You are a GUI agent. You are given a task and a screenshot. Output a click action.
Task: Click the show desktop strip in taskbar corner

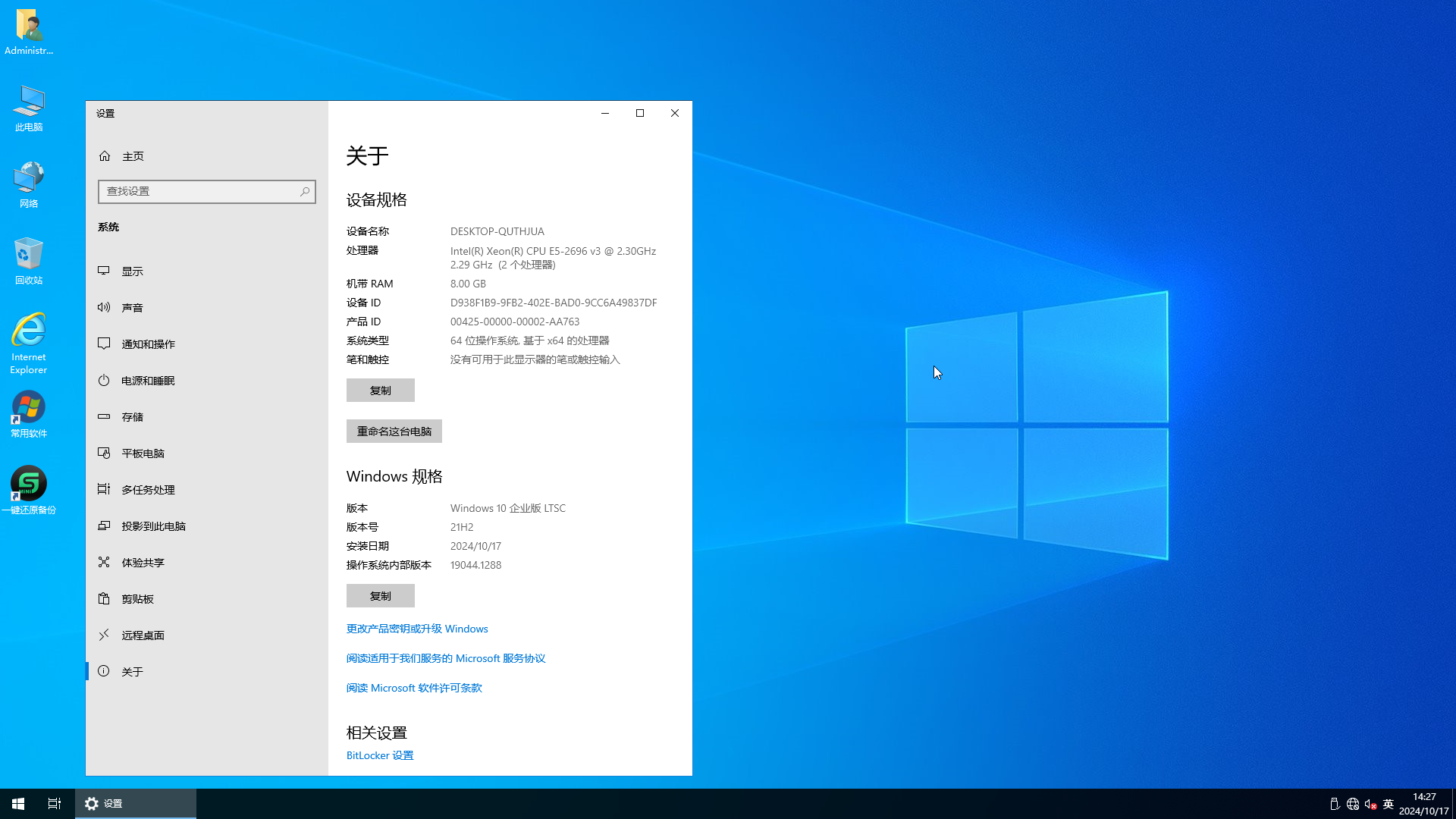click(x=1454, y=804)
